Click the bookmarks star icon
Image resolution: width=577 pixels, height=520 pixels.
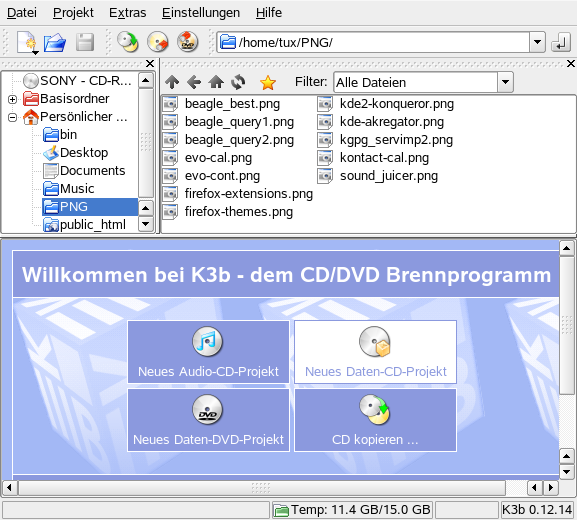(268, 82)
